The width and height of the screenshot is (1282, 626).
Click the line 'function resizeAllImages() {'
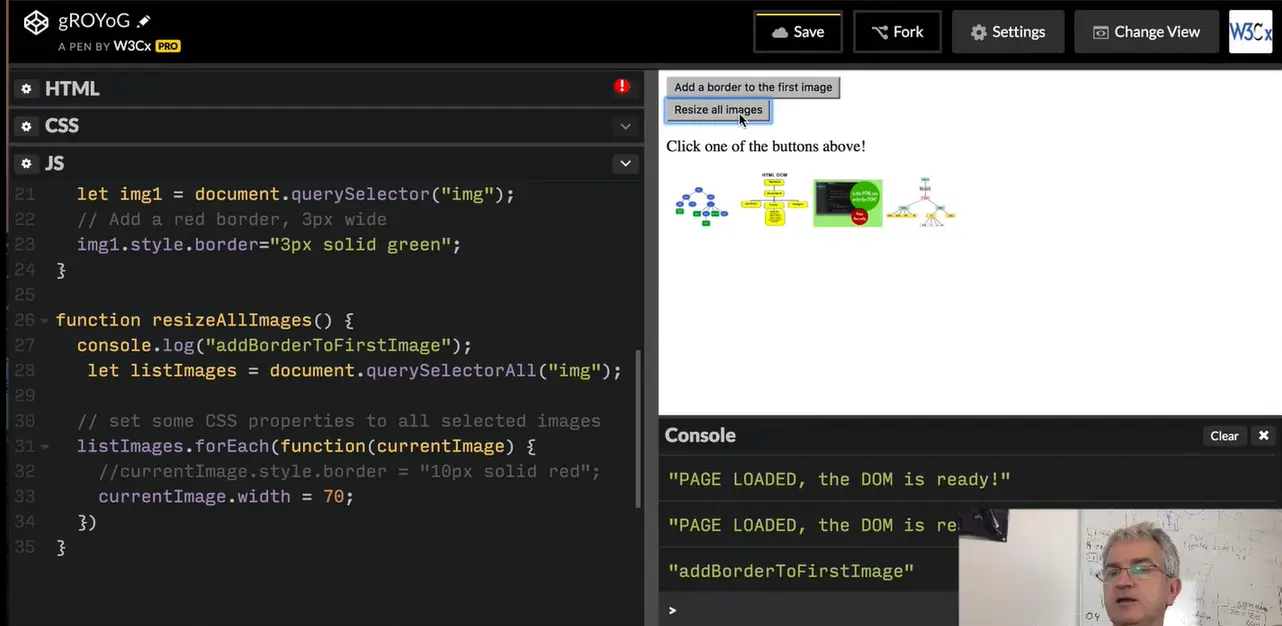205,321
